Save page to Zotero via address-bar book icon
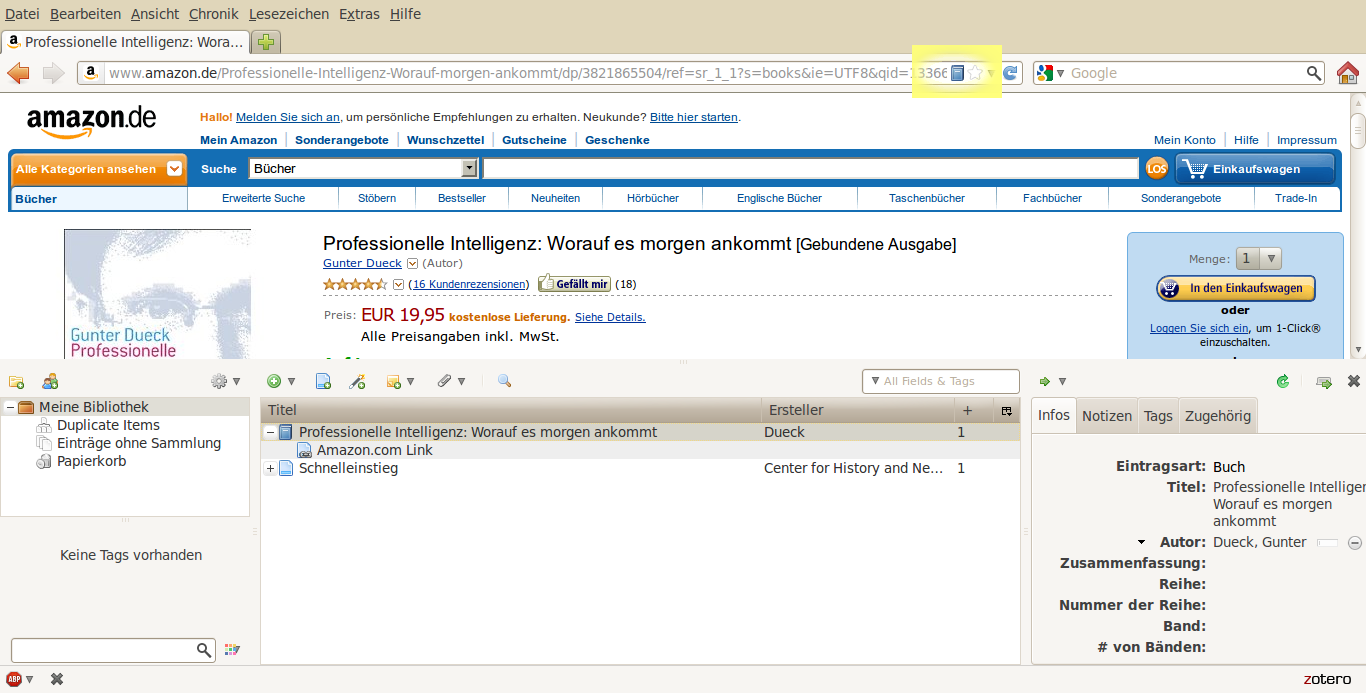The width and height of the screenshot is (1366, 693). [x=957, y=73]
